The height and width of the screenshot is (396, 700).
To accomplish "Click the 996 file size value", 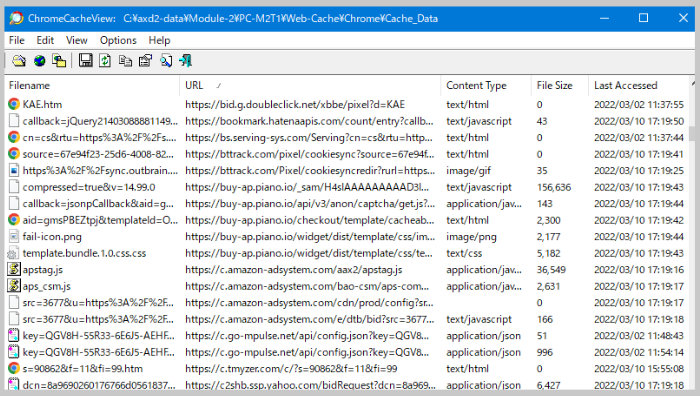I will pos(544,352).
